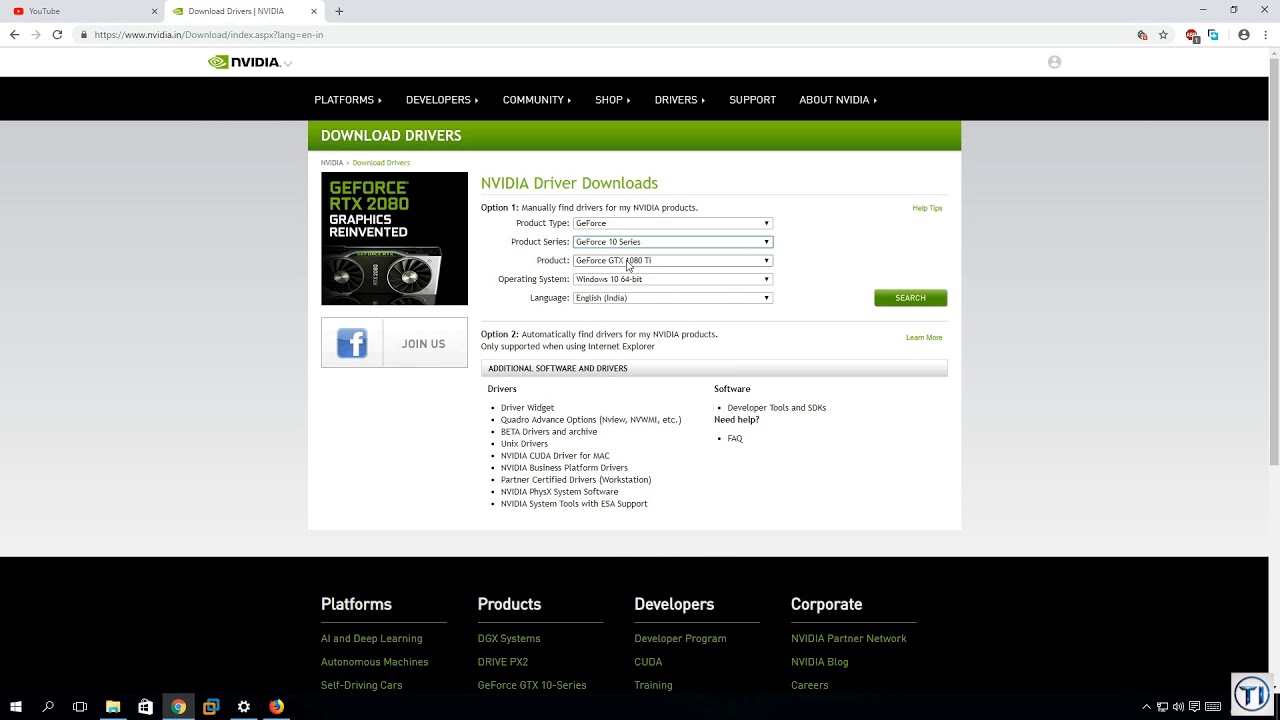
Task: Click the GeForce RTX 2080 banner image
Action: click(x=394, y=238)
